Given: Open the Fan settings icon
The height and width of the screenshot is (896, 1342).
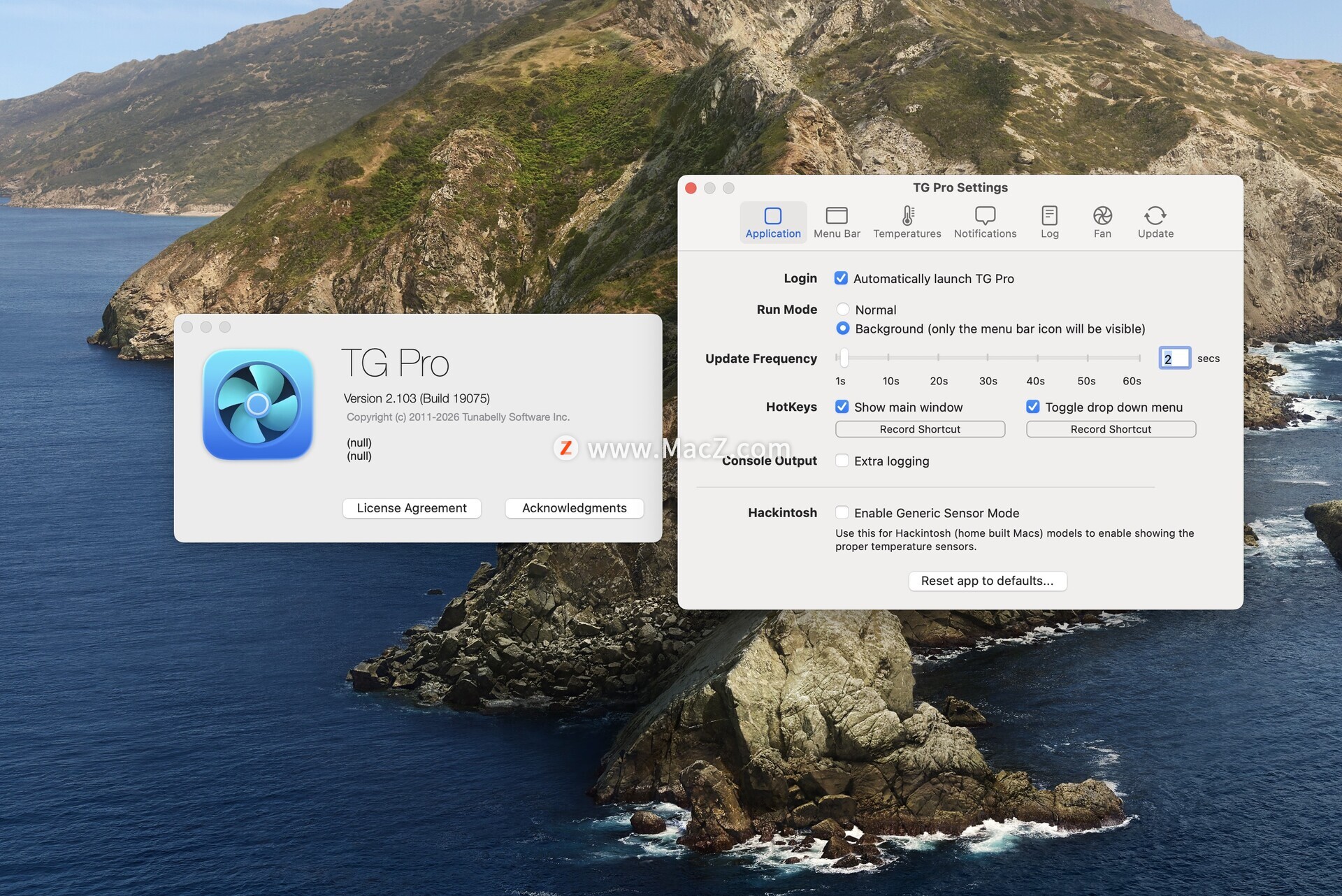Looking at the screenshot, I should 1102,216.
